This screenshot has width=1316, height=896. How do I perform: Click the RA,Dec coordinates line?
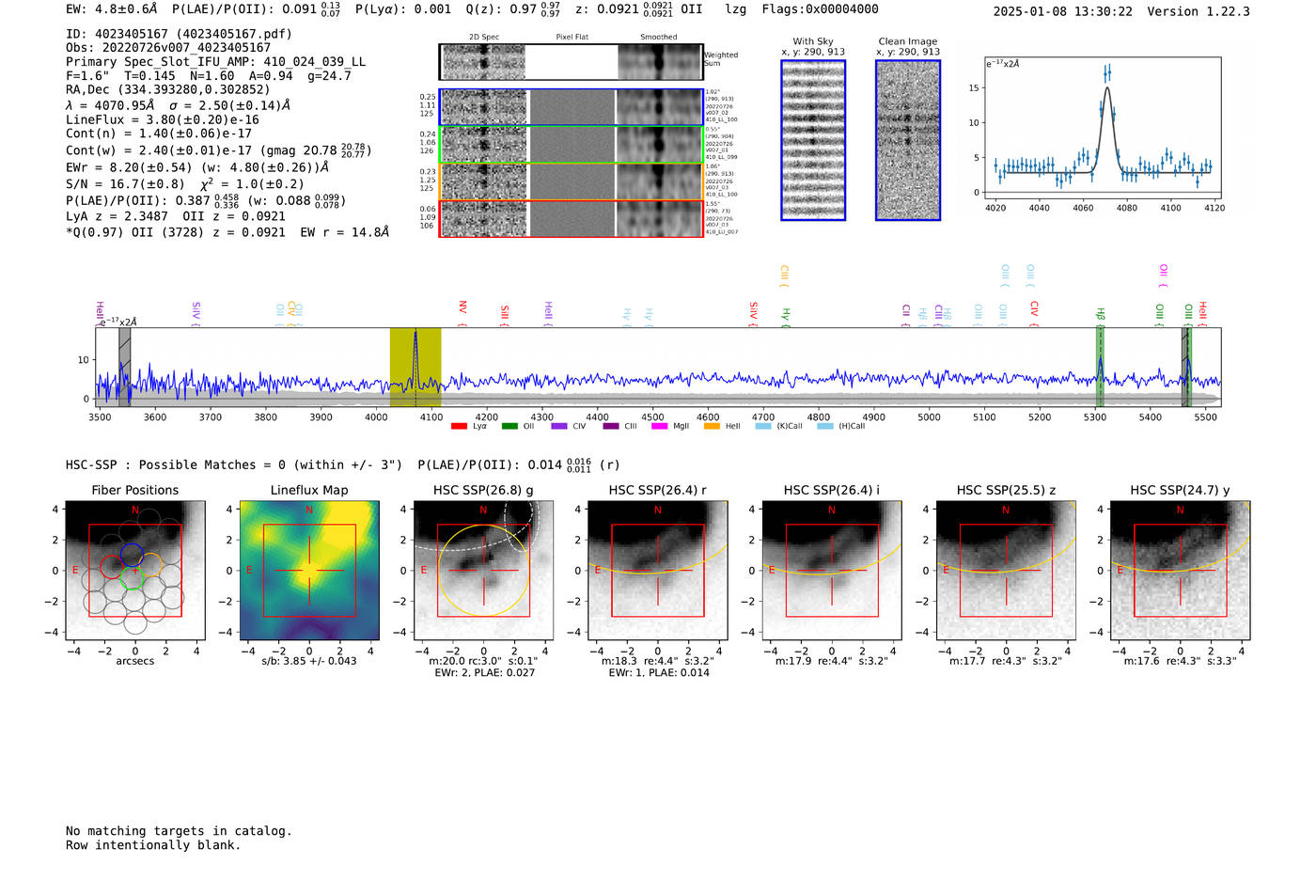(167, 90)
